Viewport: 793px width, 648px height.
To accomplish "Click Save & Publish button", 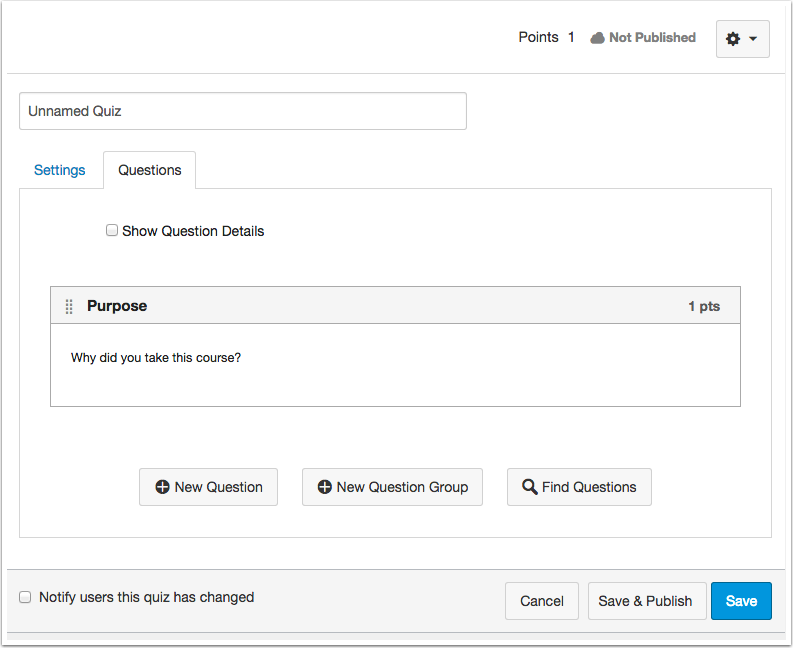I will pos(647,601).
